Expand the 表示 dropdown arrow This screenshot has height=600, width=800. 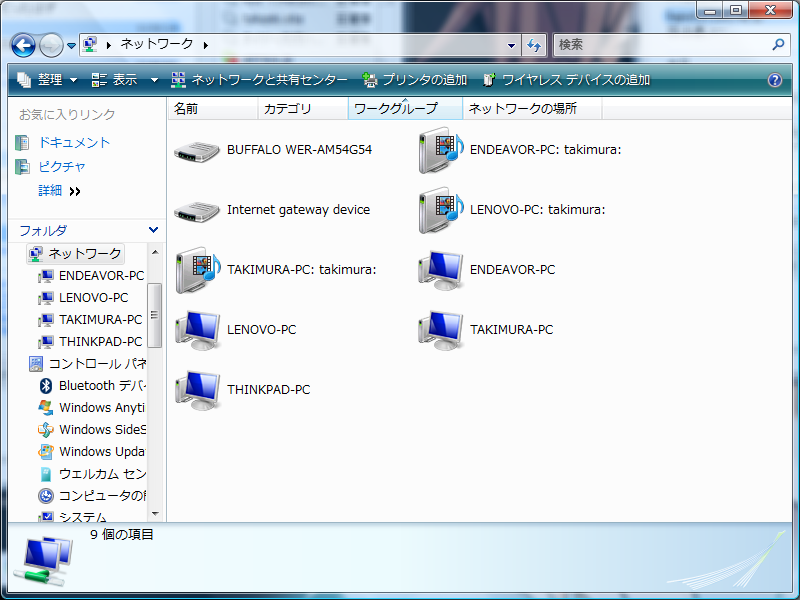tap(154, 80)
